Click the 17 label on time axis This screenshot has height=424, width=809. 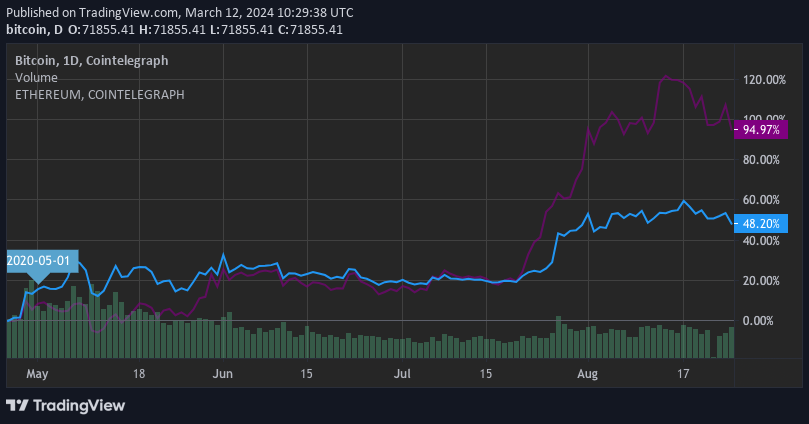[x=684, y=374]
